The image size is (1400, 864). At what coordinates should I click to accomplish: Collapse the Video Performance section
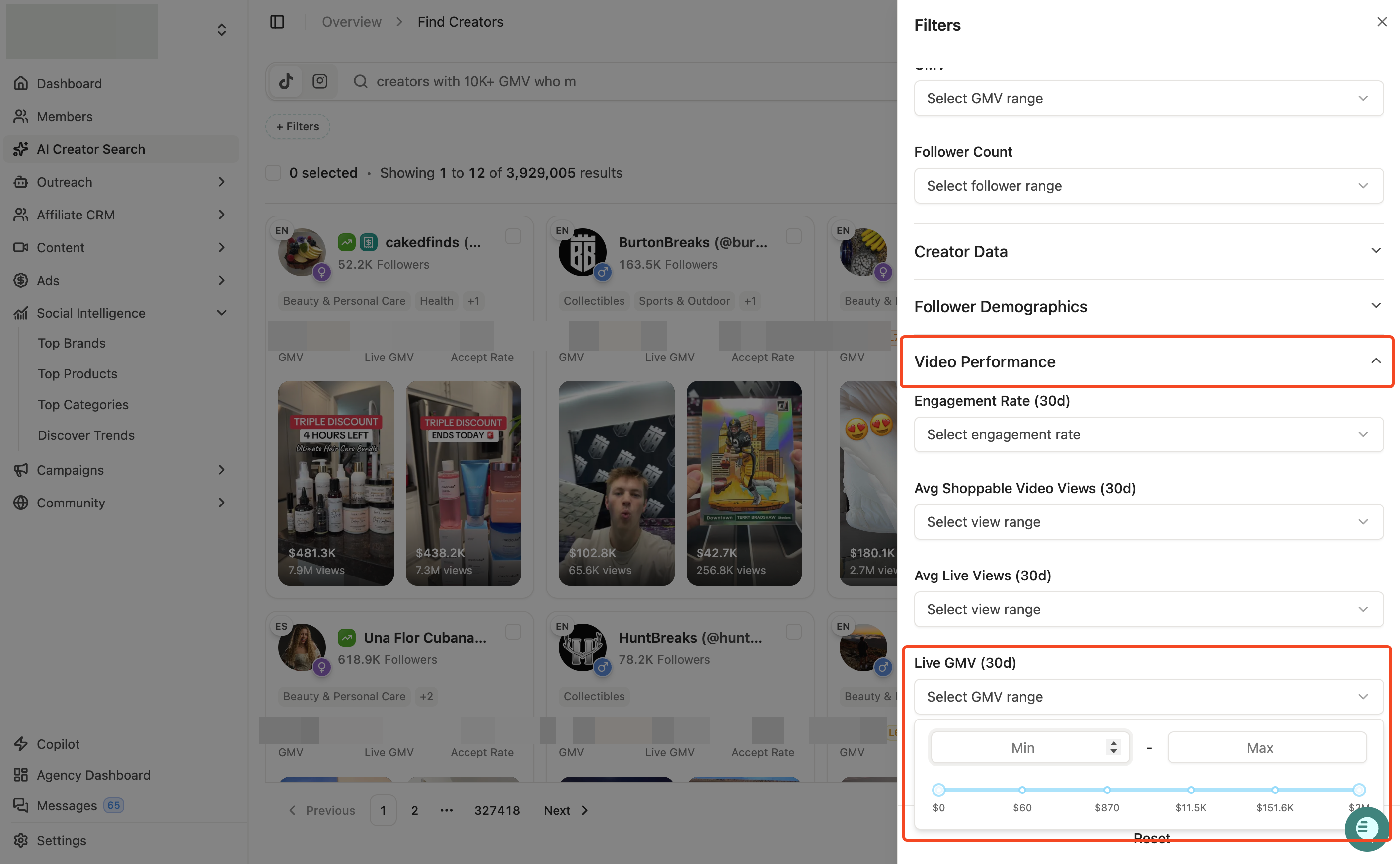coord(1149,361)
